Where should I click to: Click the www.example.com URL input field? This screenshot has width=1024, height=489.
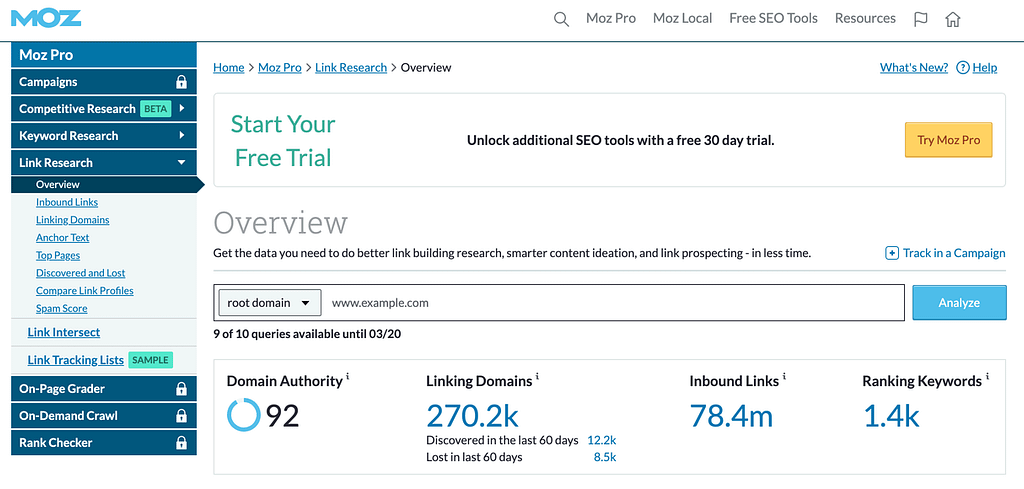614,303
